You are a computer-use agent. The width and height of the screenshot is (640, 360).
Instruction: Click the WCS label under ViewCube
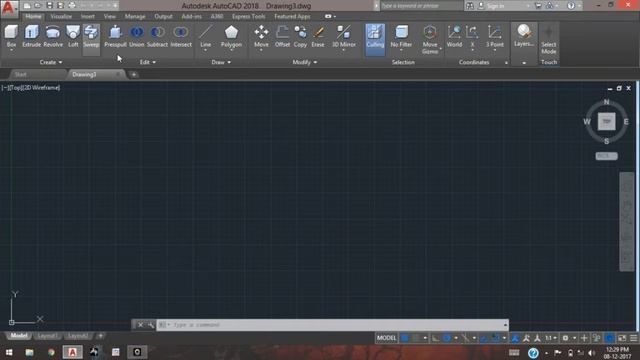606,156
